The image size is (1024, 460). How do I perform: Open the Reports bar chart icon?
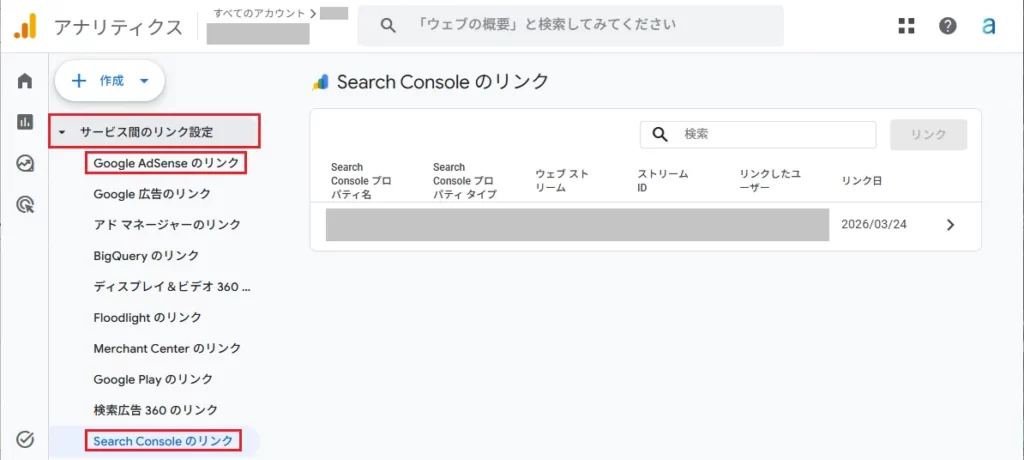[x=25, y=122]
